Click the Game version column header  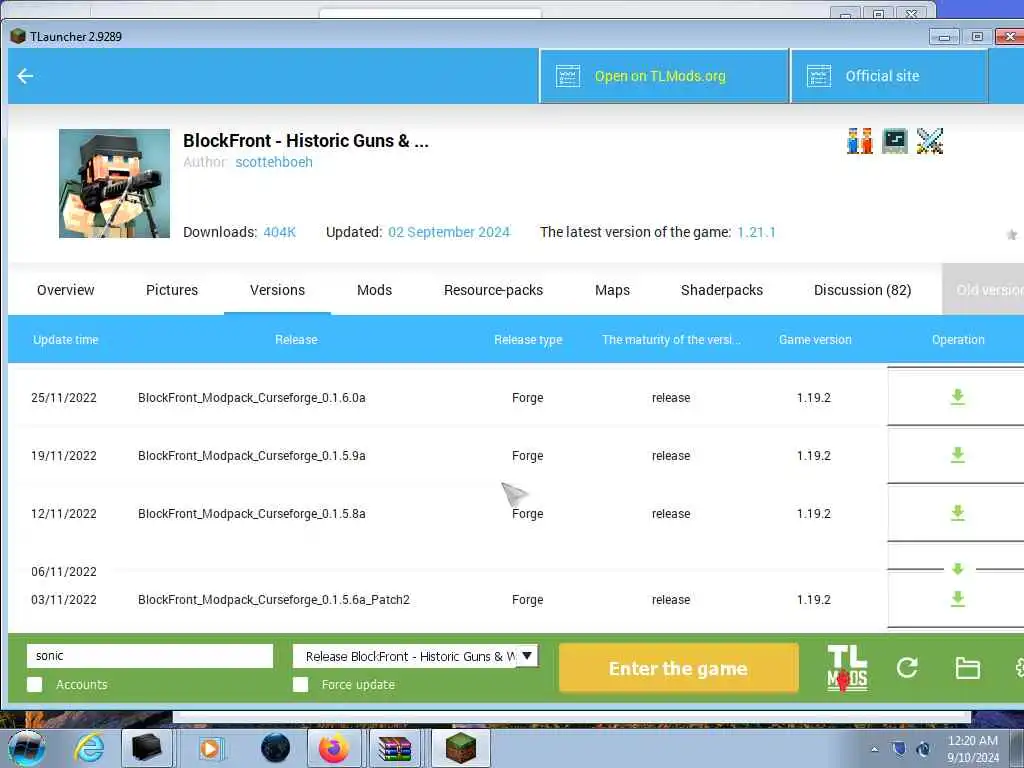pos(815,340)
